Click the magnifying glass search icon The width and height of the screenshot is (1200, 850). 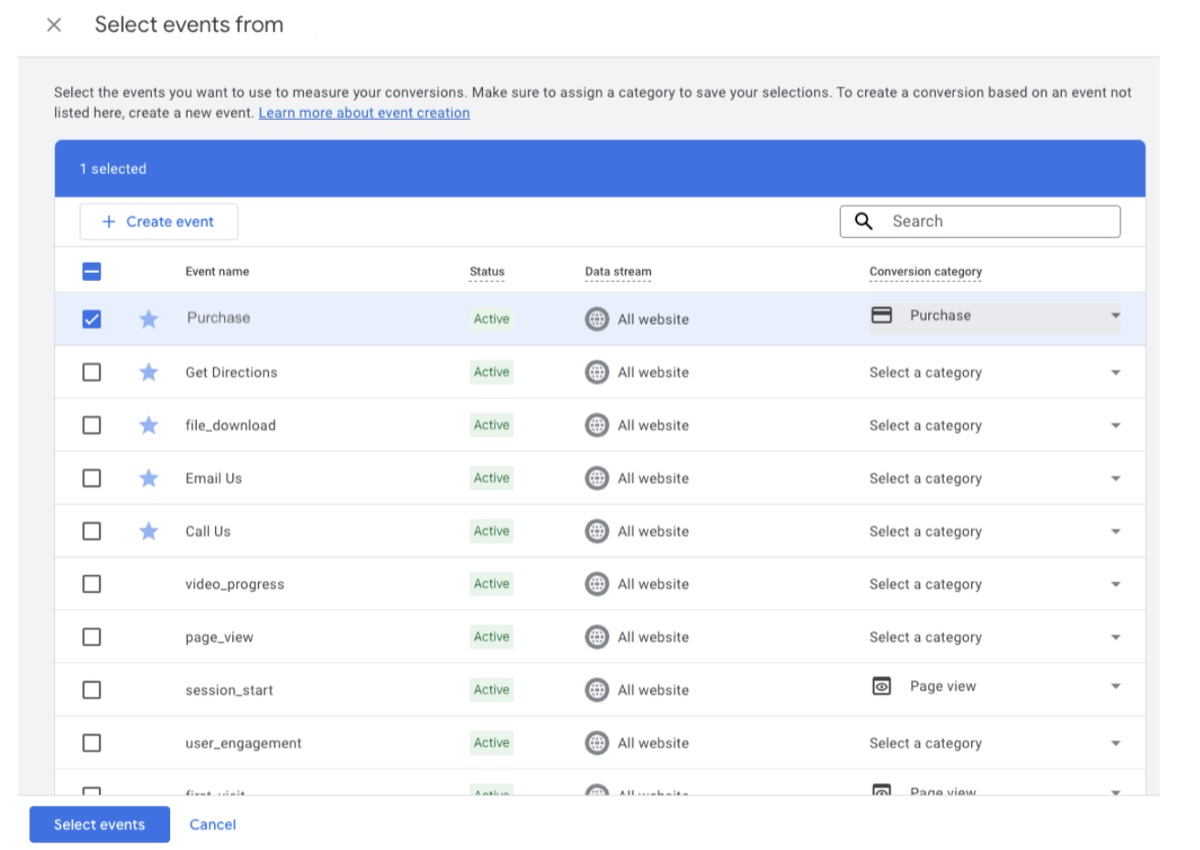pyautogui.click(x=864, y=221)
